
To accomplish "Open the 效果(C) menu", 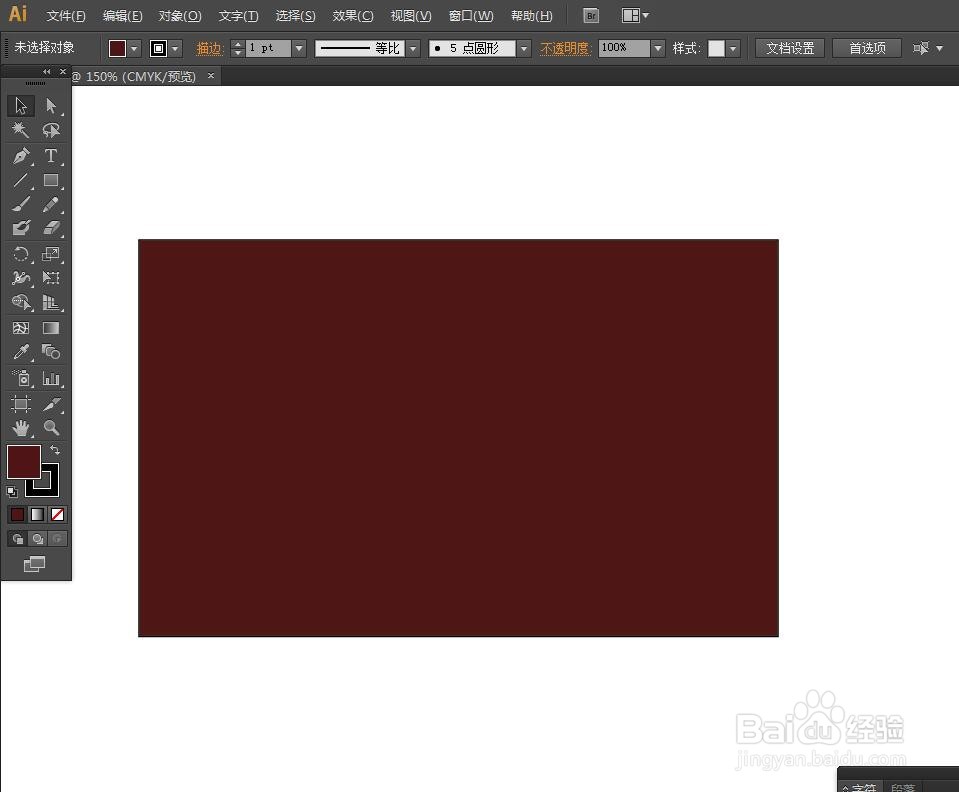I will 353,16.
